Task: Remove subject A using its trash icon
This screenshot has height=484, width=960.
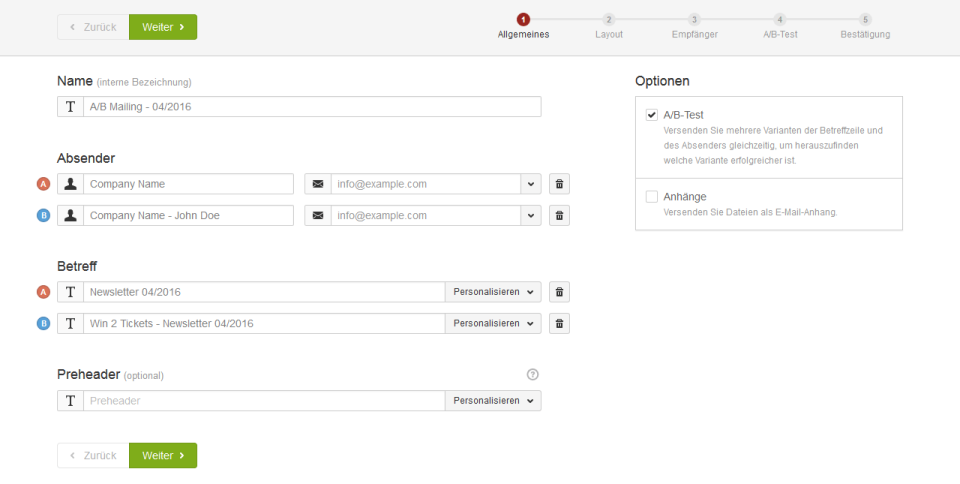Action: (559, 292)
